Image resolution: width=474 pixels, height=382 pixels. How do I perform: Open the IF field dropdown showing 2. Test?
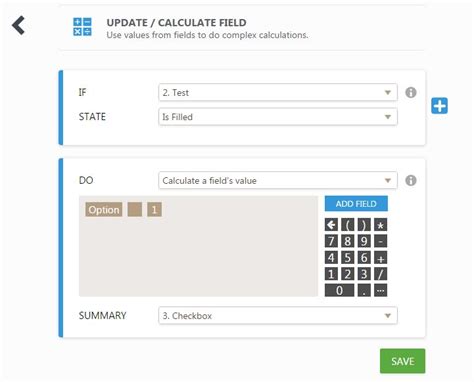pos(278,92)
